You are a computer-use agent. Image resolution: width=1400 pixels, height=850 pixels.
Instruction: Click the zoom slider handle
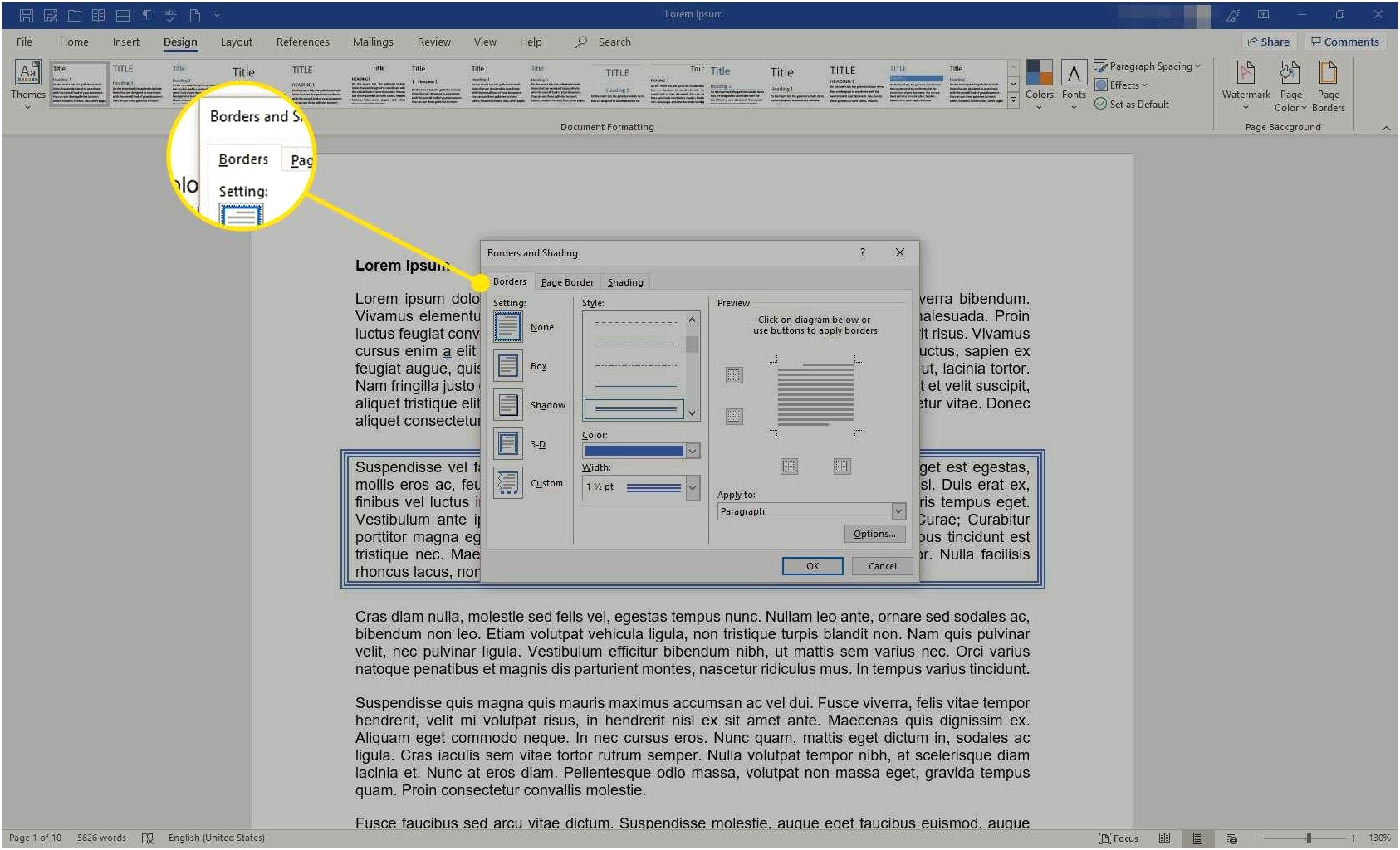(x=1309, y=838)
